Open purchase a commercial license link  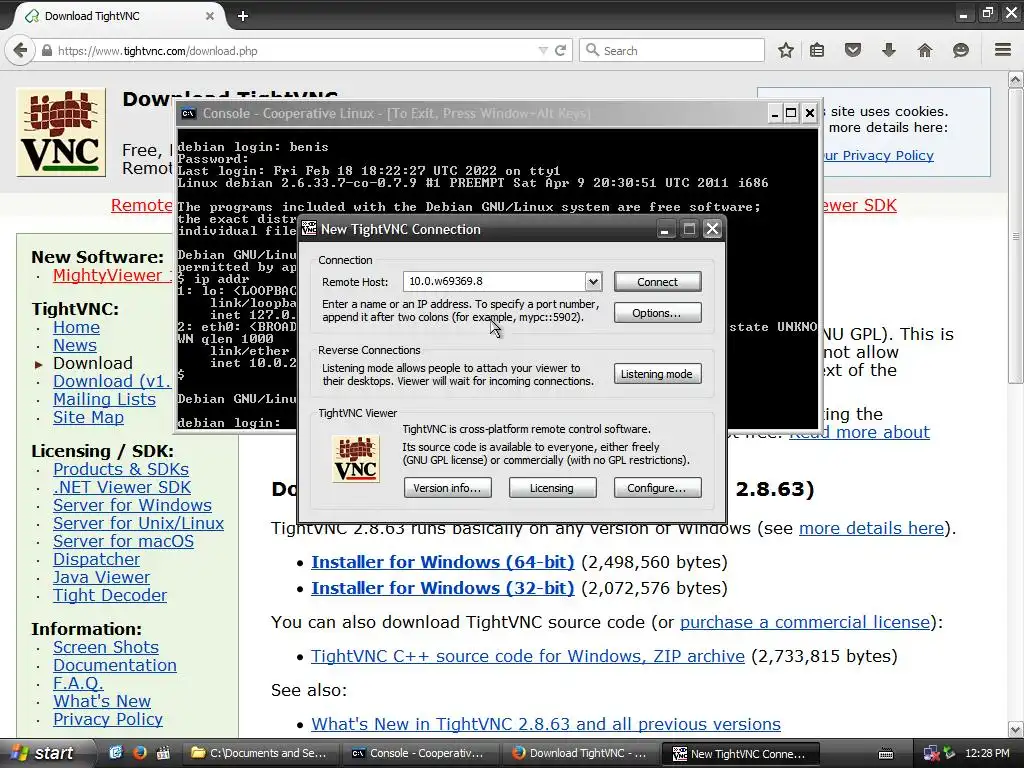[805, 622]
